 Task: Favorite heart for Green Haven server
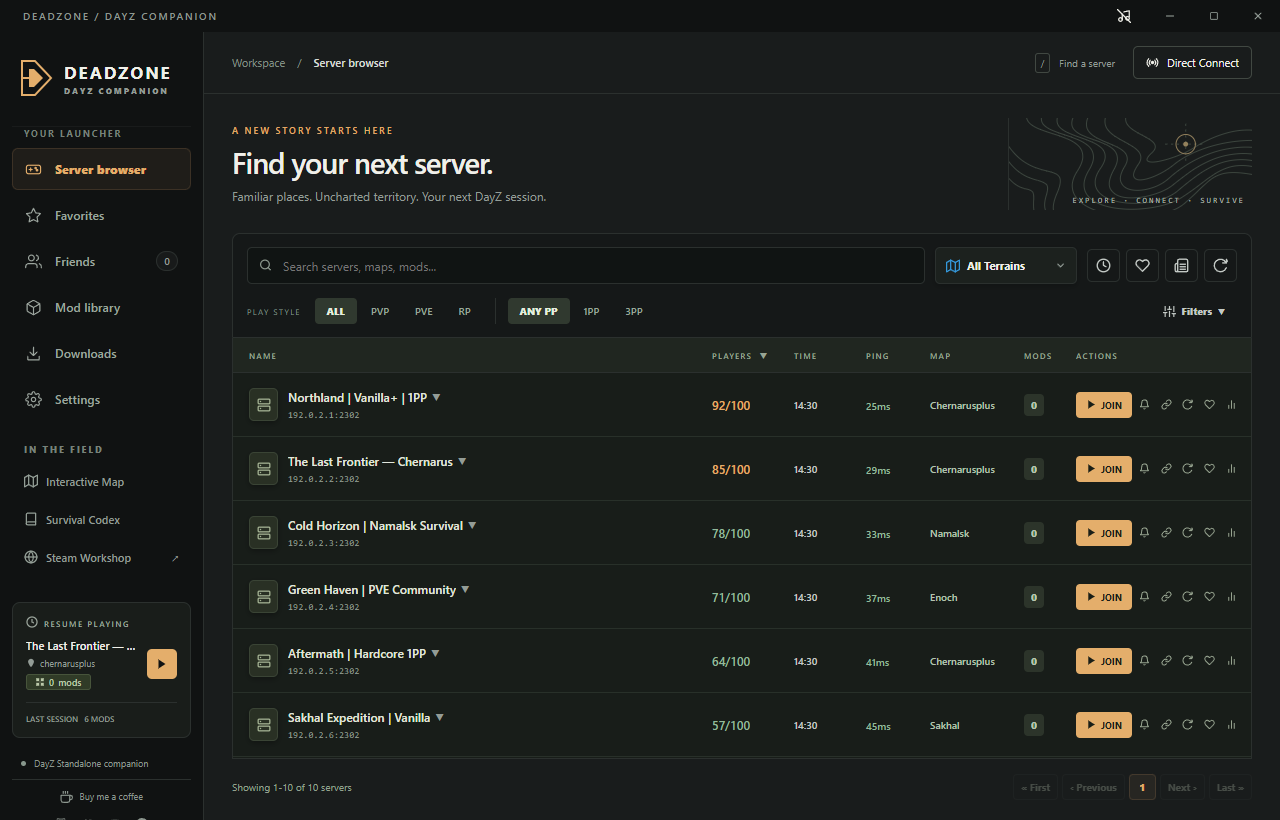(1209, 597)
